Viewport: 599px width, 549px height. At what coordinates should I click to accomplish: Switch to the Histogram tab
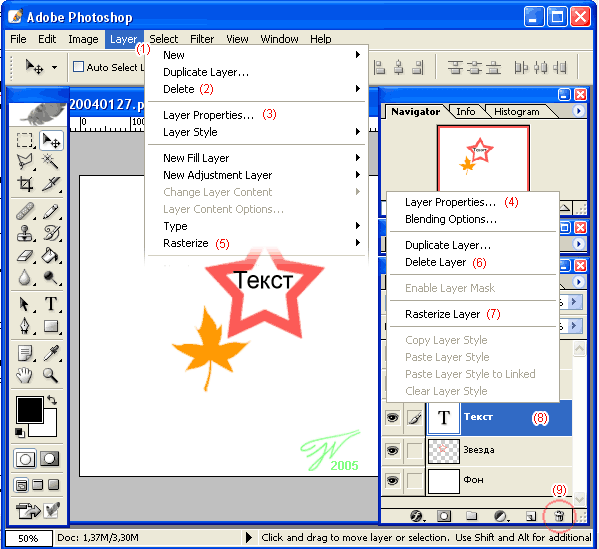[516, 112]
